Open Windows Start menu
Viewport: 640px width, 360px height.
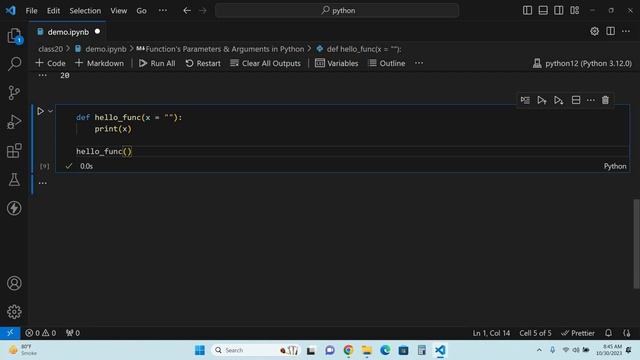200,350
